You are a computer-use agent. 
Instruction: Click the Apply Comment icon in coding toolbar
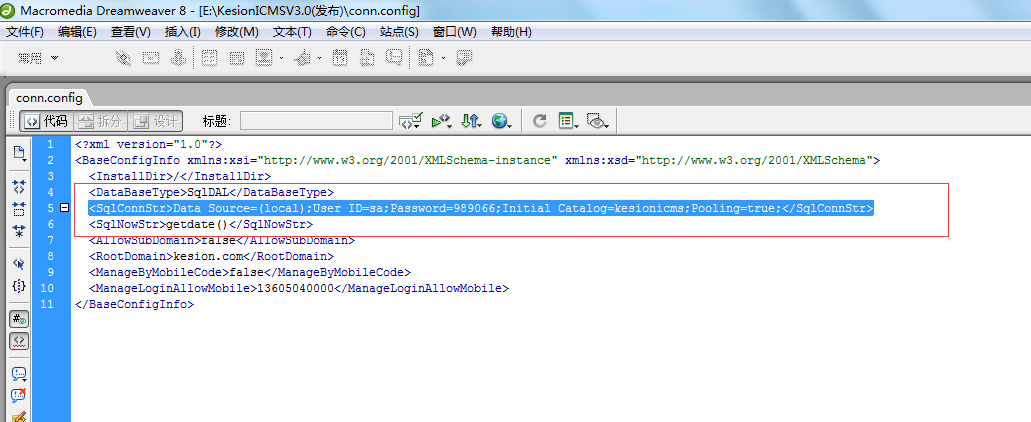[x=19, y=374]
